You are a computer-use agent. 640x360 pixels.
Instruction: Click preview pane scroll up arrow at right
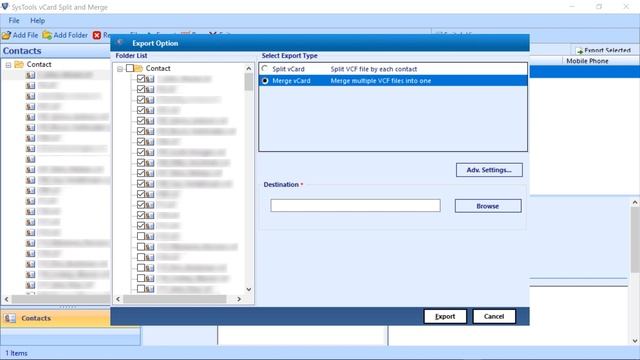click(635, 202)
